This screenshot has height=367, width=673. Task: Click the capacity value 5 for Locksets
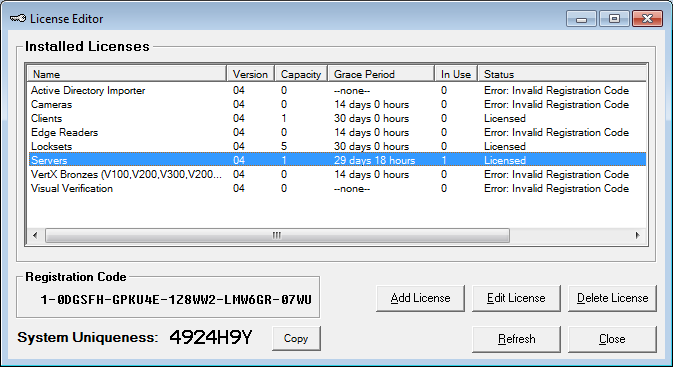(284, 146)
